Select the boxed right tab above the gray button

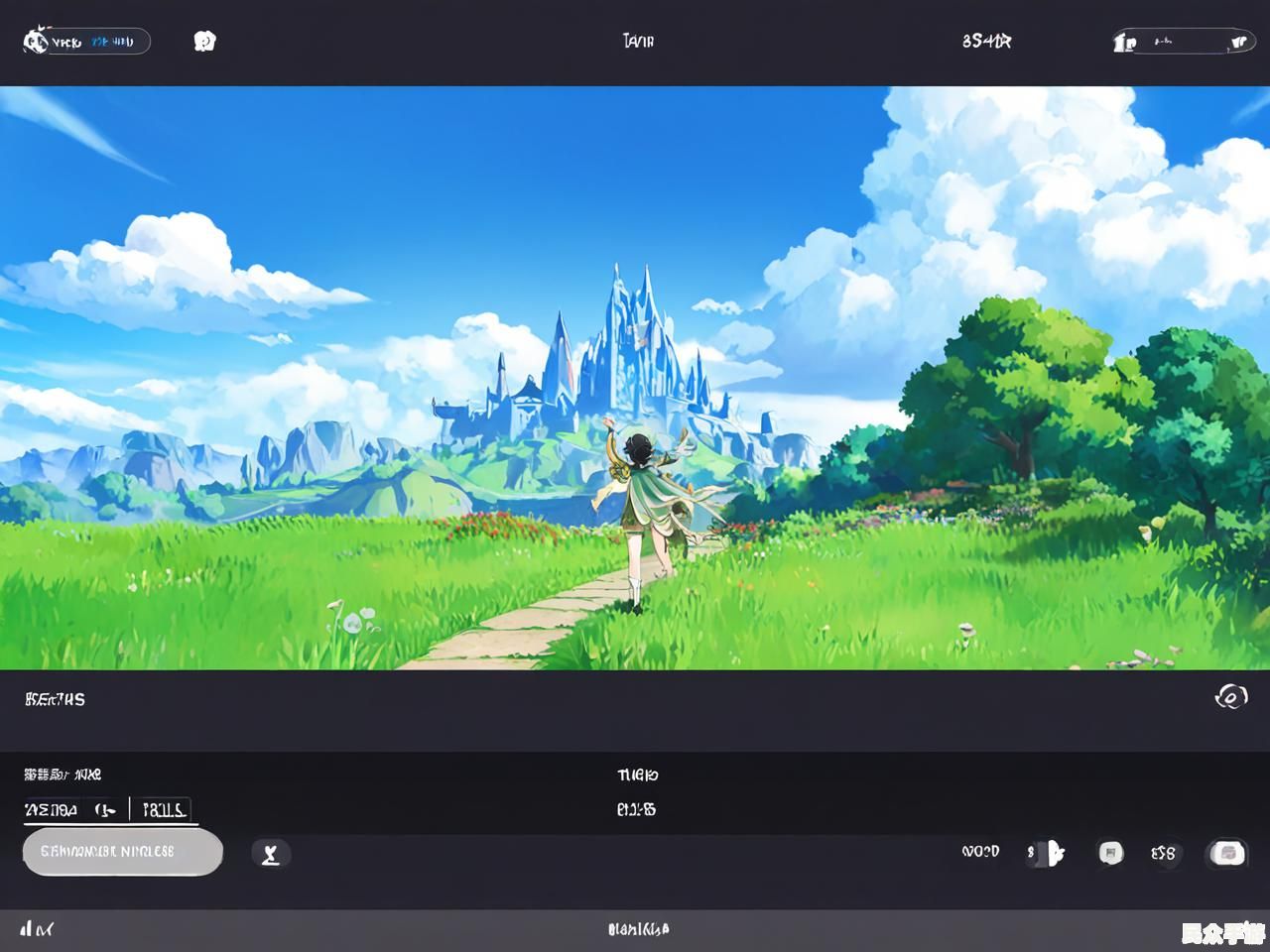(164, 810)
